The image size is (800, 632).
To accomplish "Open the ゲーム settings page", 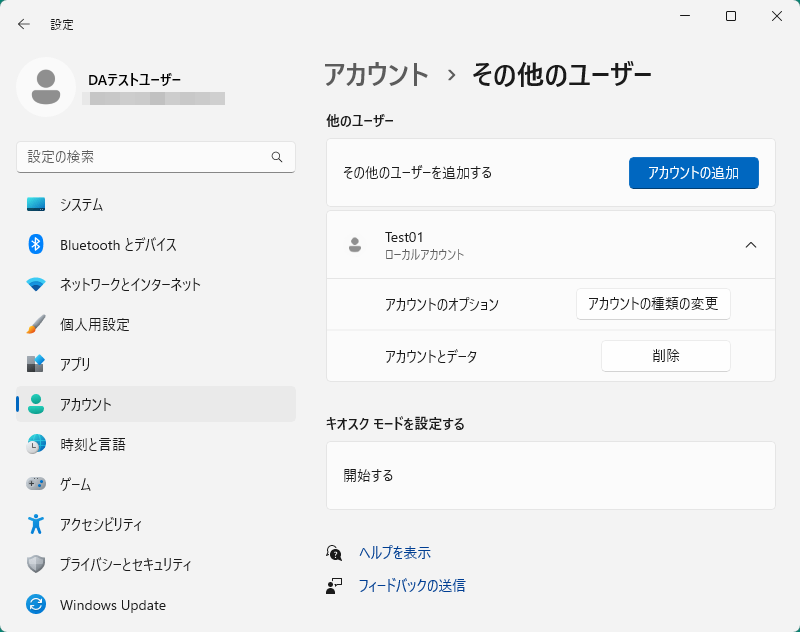I will [34, 484].
